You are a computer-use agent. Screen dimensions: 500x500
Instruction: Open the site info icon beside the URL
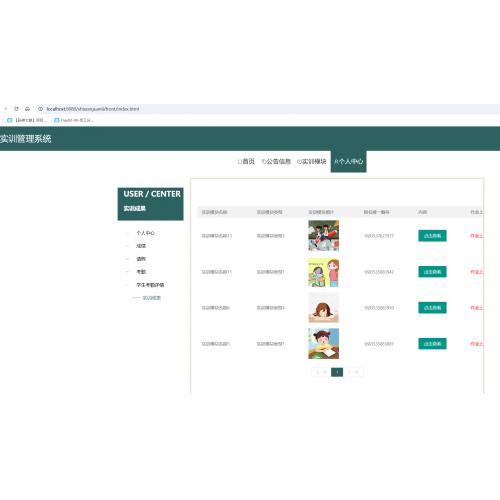coord(40,109)
